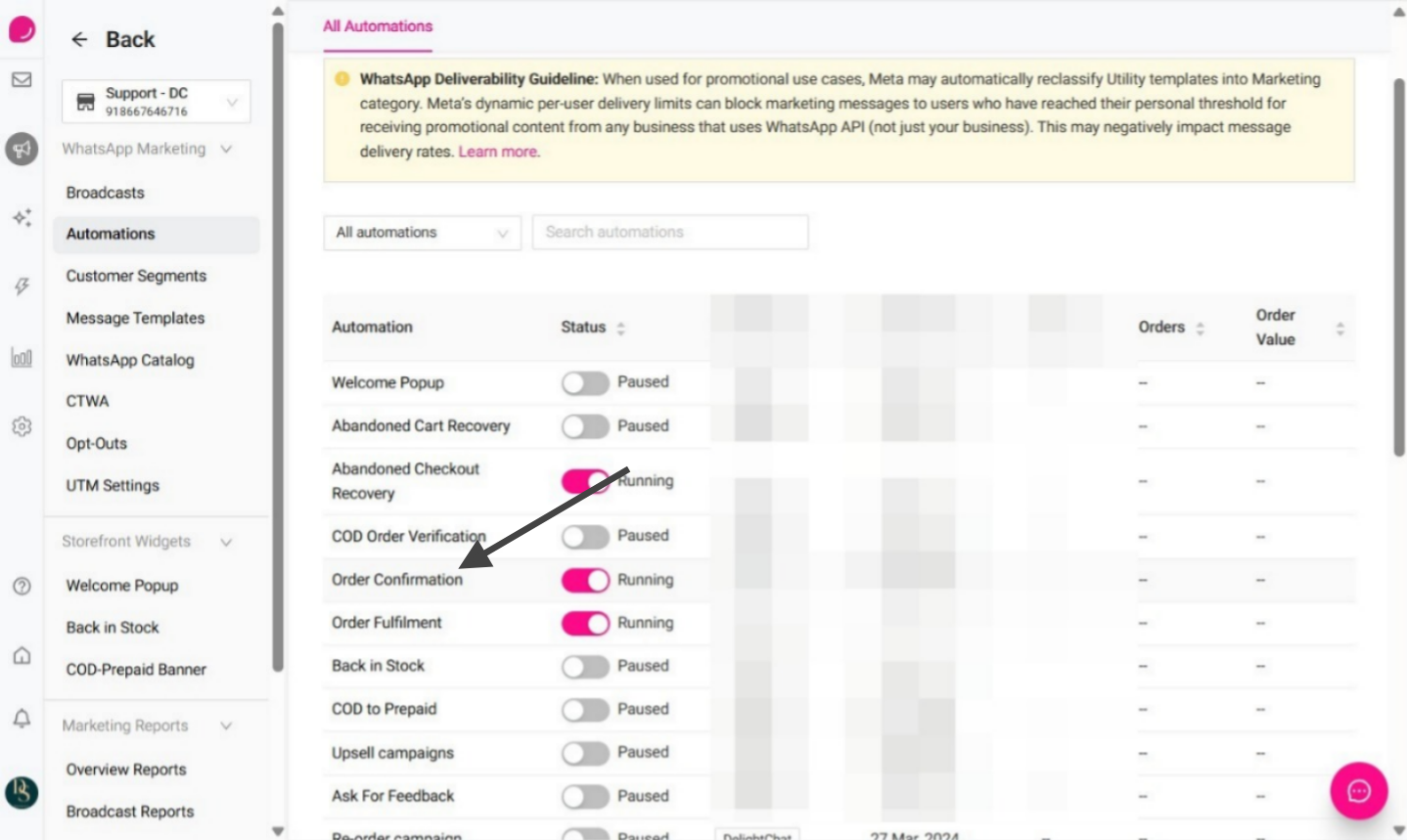Sort by Orders column arrows

[x=1200, y=328]
